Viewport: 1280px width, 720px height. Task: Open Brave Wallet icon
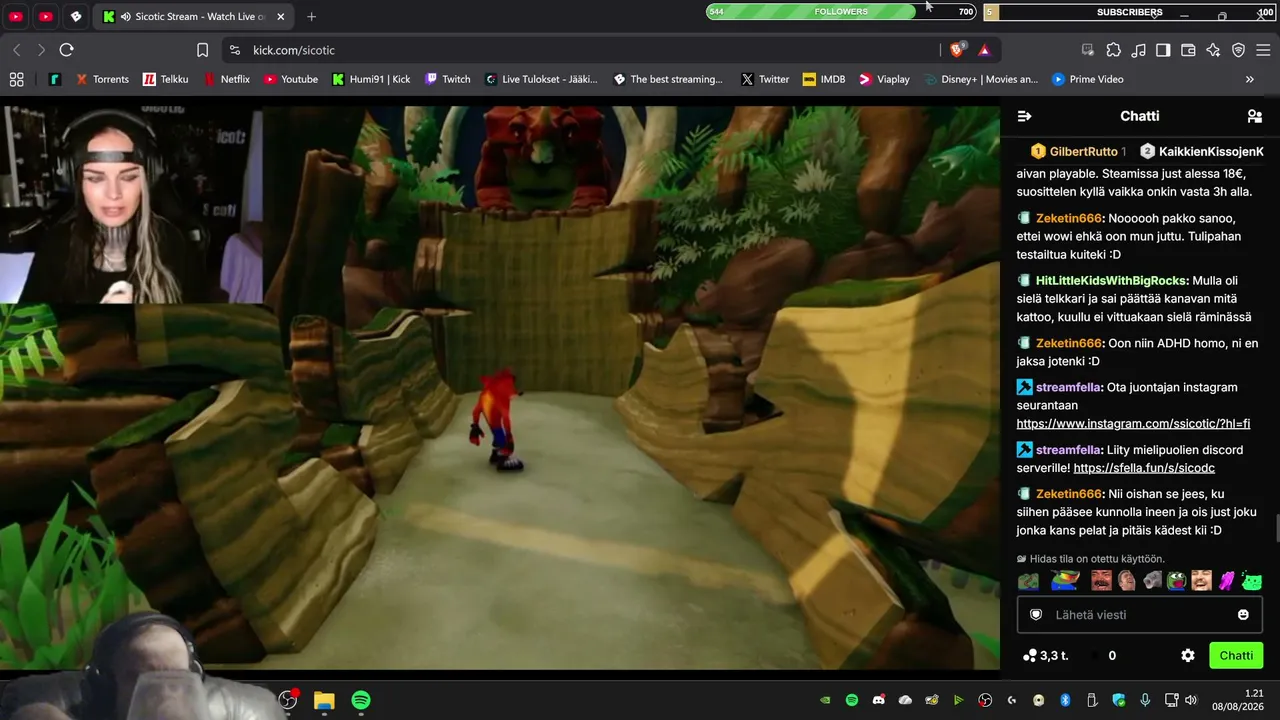click(x=1188, y=50)
